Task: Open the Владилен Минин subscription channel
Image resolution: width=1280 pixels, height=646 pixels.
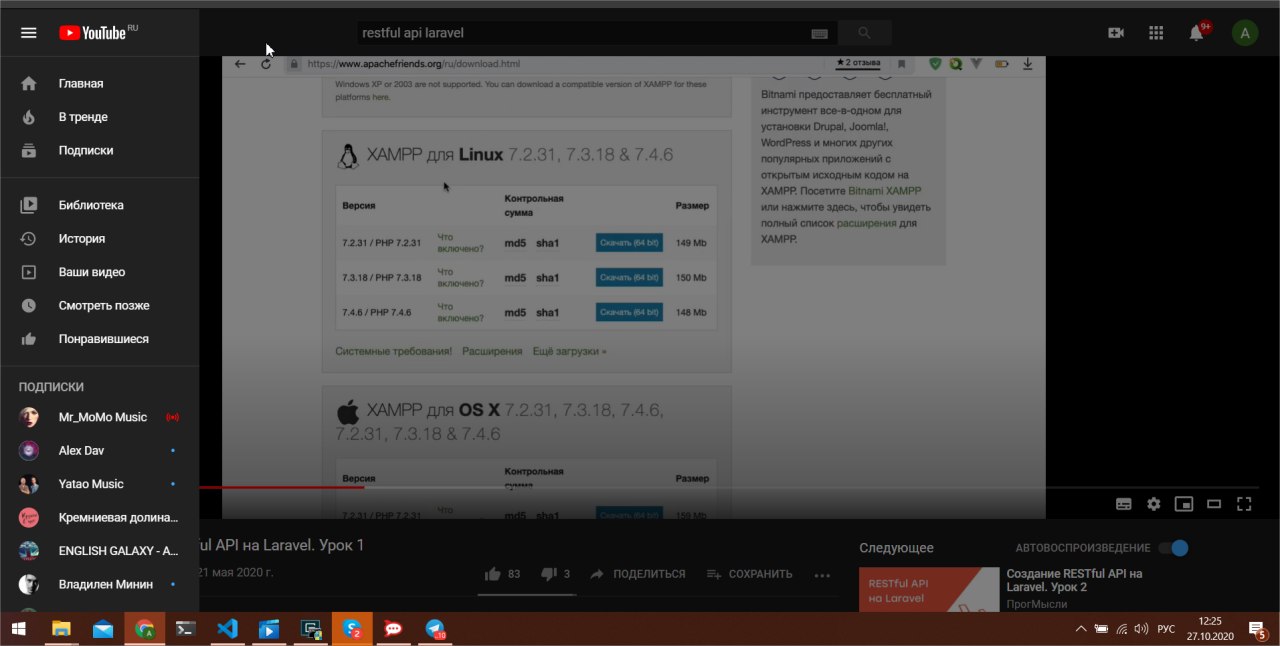Action: pyautogui.click(x=99, y=584)
